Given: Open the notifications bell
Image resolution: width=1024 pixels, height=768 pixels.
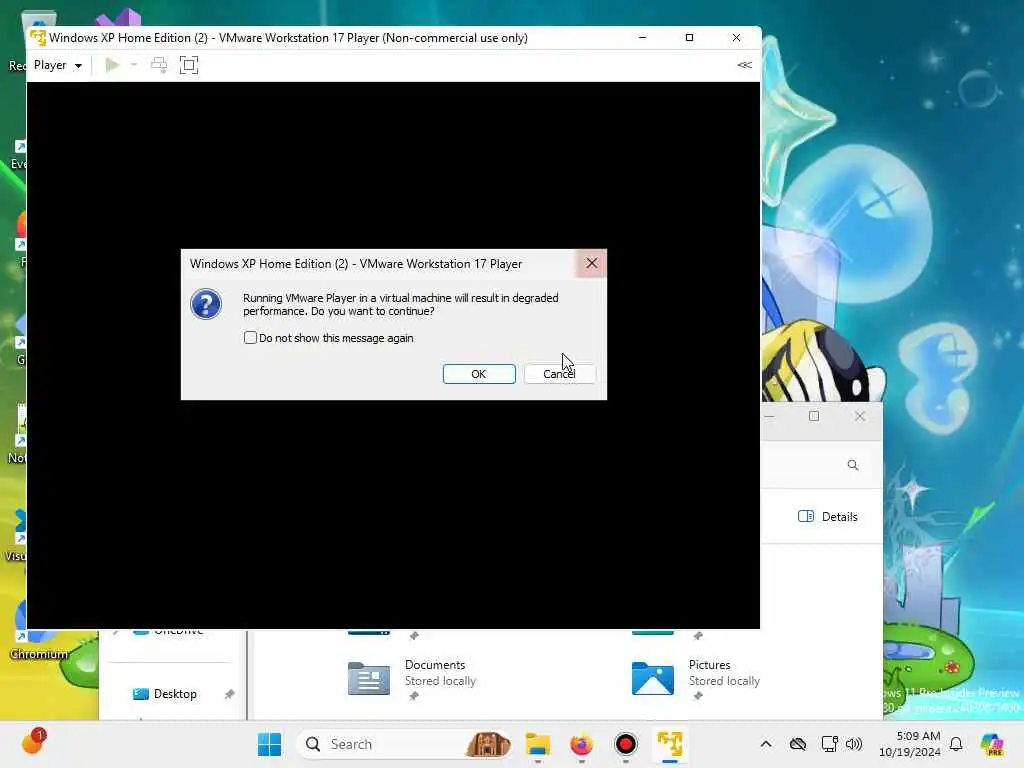Looking at the screenshot, I should 956,744.
